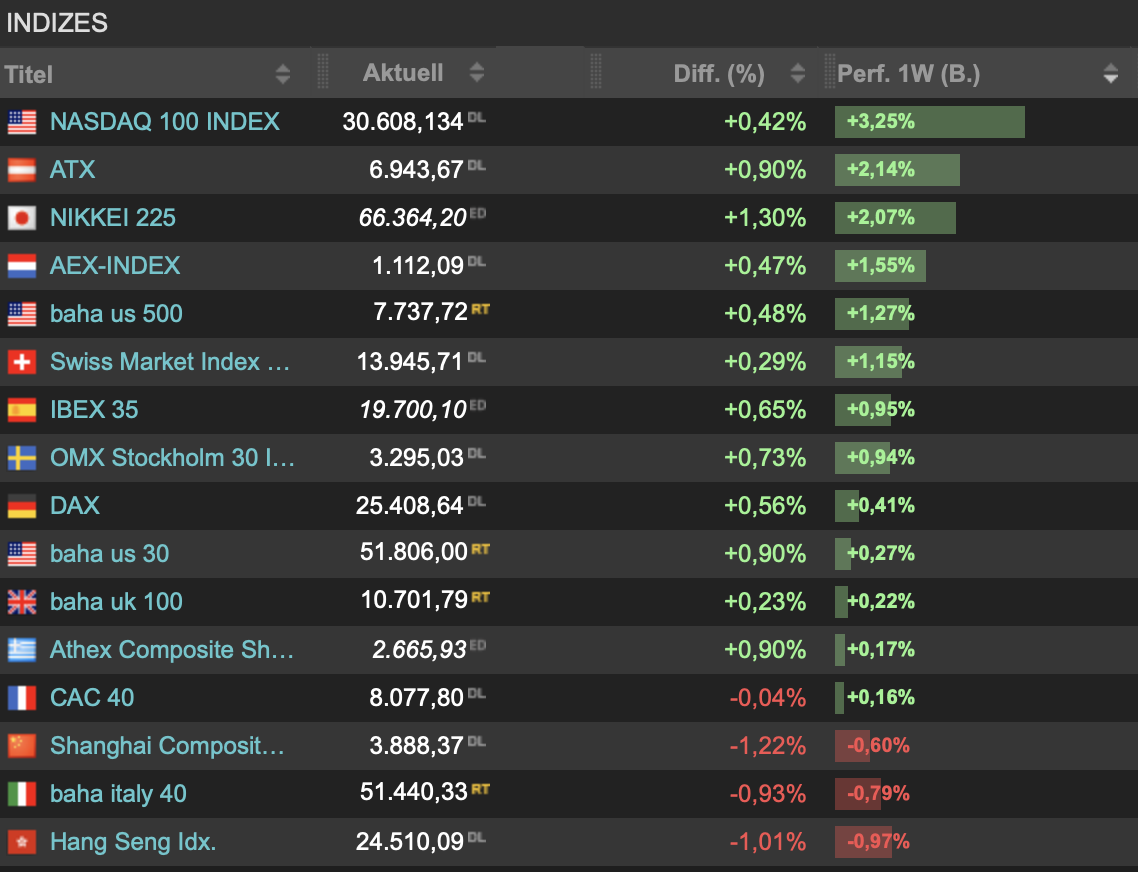Sort by Aktuell column arrows
Screen dimensions: 1138x872
coord(477,72)
